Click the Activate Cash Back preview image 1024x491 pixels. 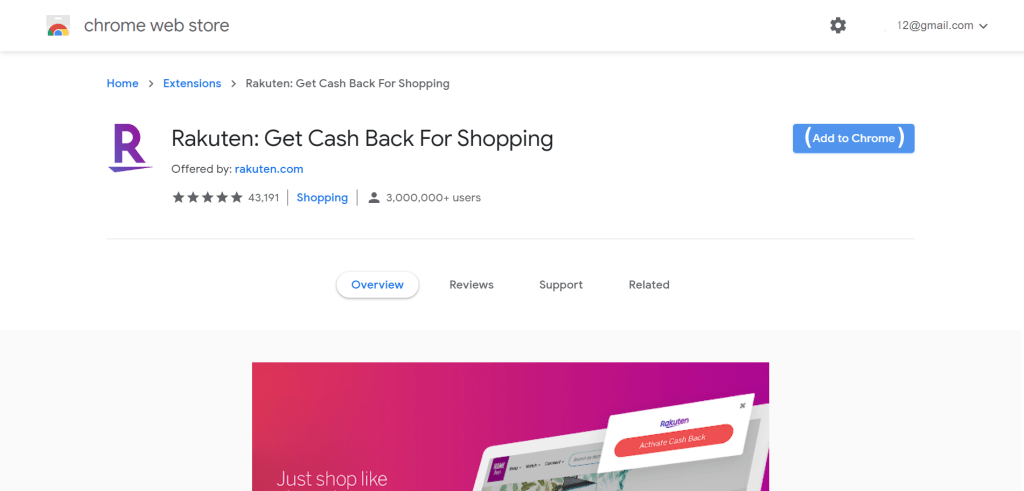[510, 426]
